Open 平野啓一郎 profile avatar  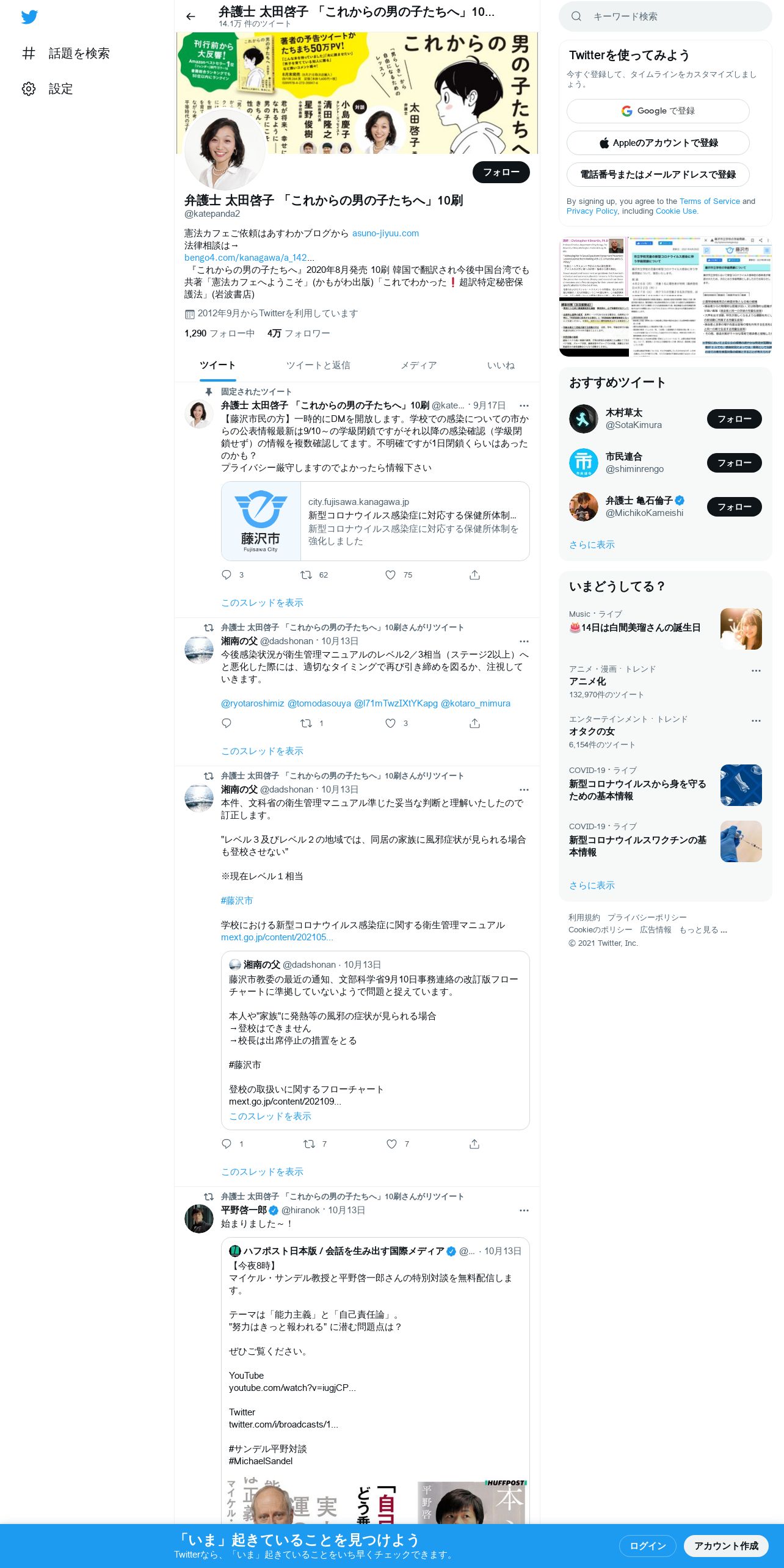click(199, 1219)
